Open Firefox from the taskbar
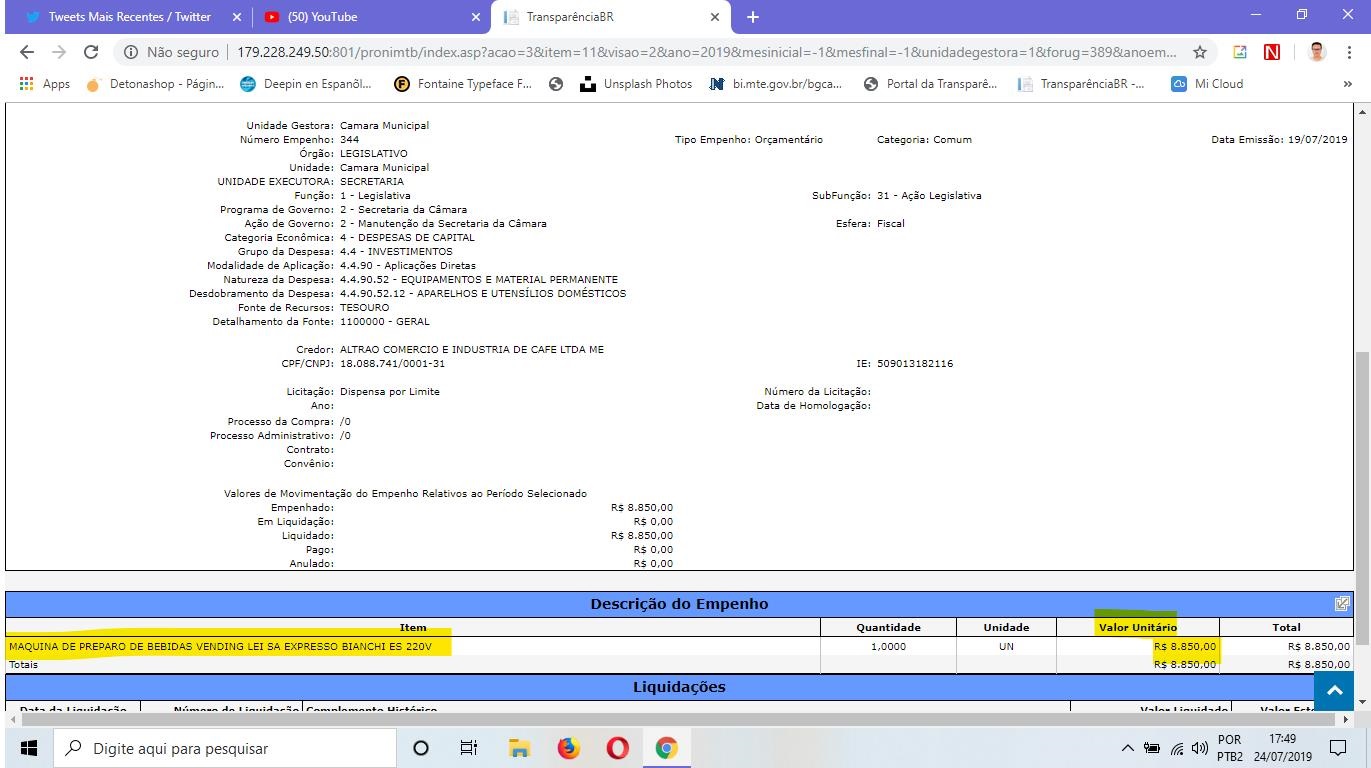Screen dimensions: 1371x768 [569, 748]
